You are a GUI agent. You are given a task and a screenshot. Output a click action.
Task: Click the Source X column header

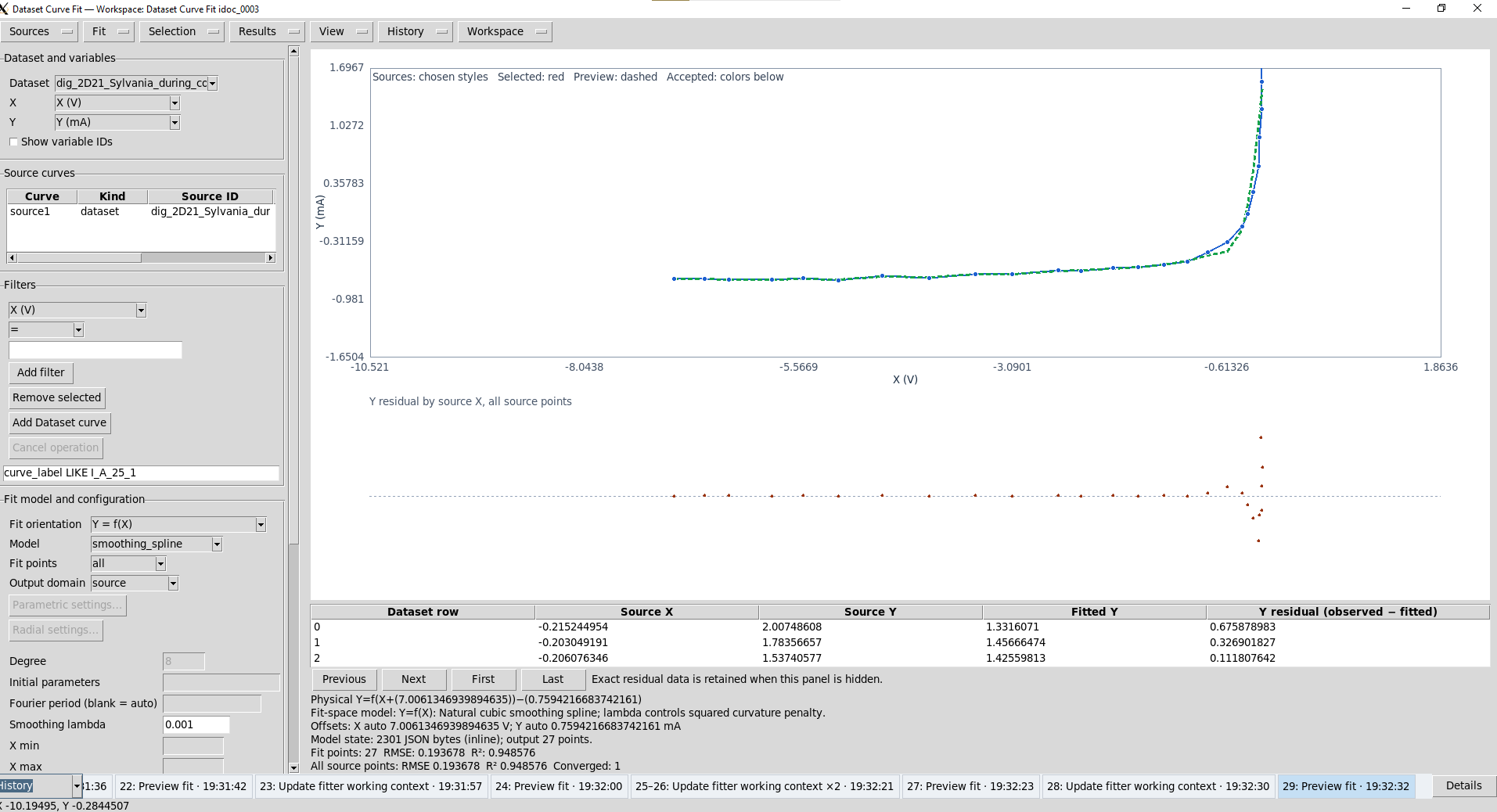(x=646, y=612)
